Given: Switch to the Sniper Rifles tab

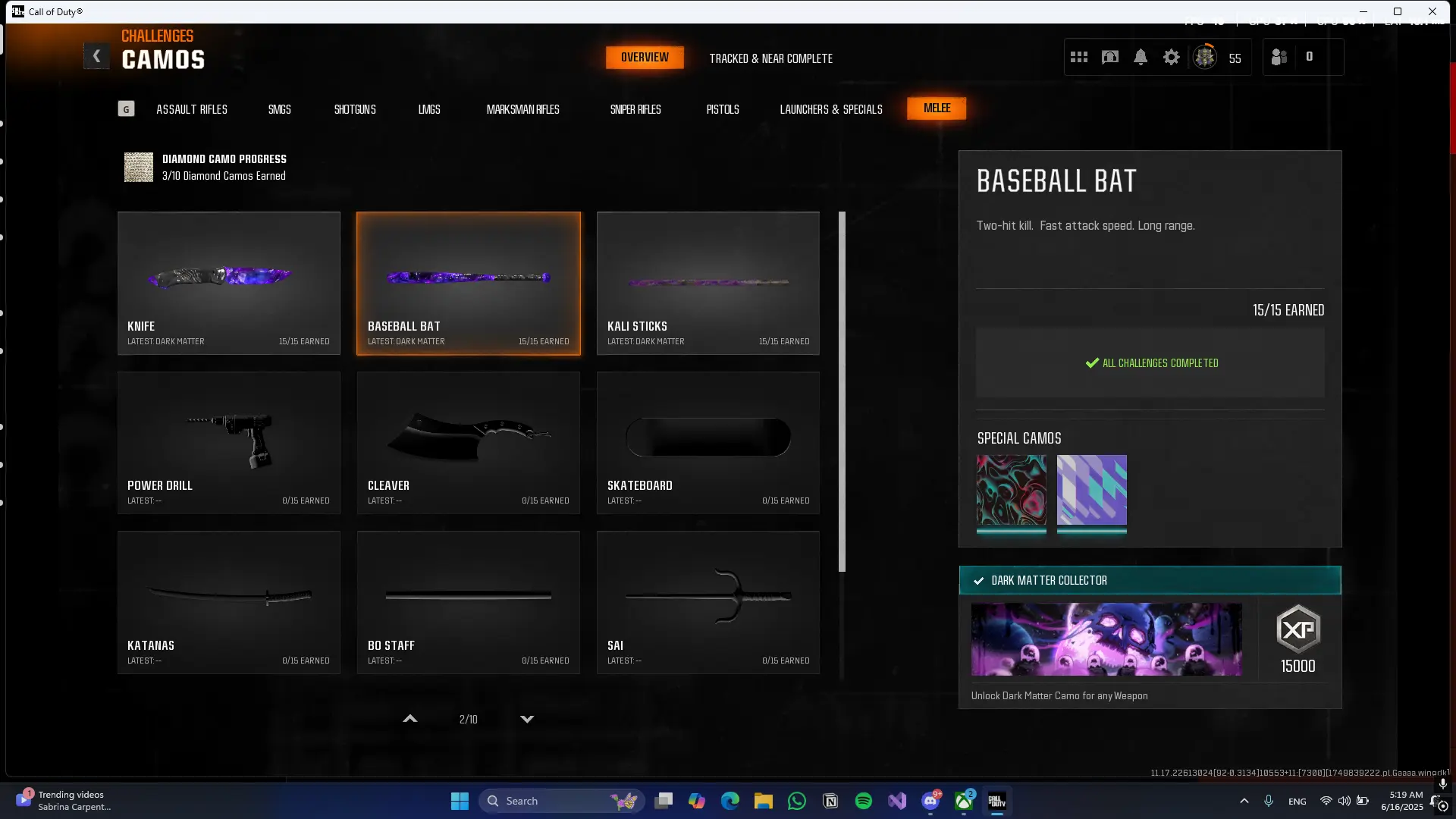Looking at the screenshot, I should [635, 109].
